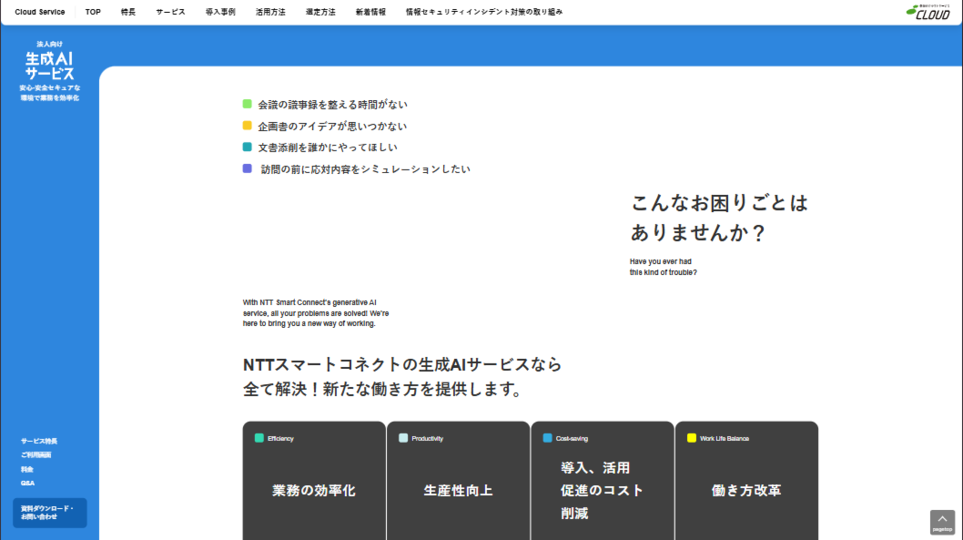Click the pagetop arrow button
This screenshot has height=540, width=963.
[942, 522]
